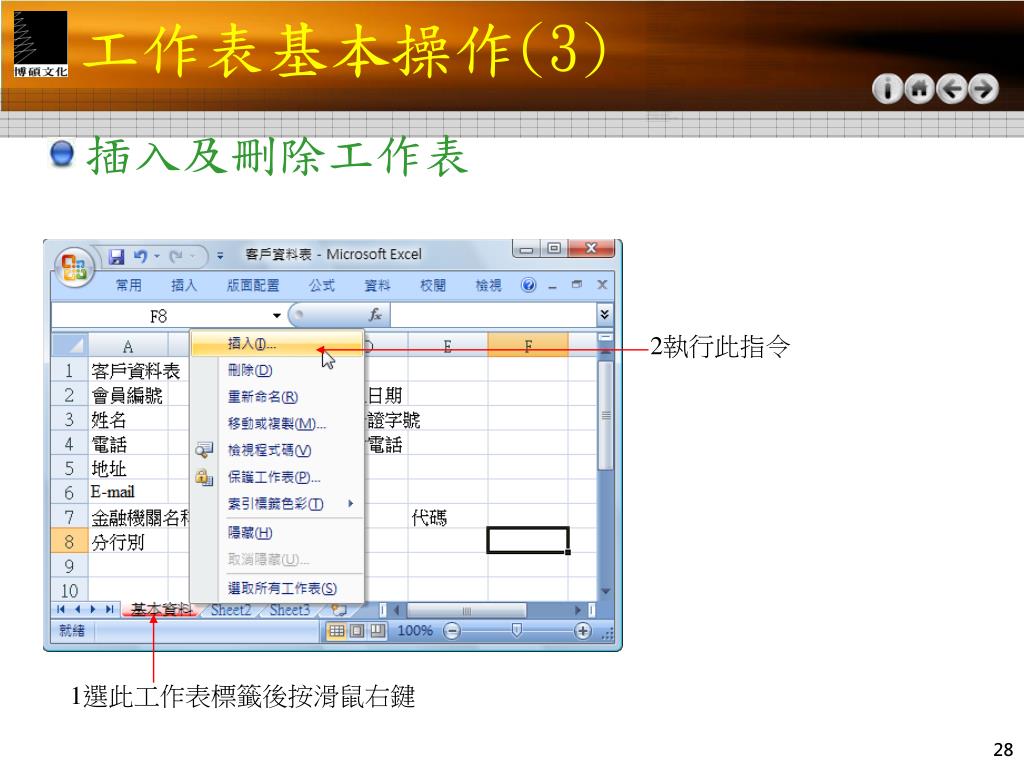
Task: Click the zoom slider handle
Action: tap(517, 630)
